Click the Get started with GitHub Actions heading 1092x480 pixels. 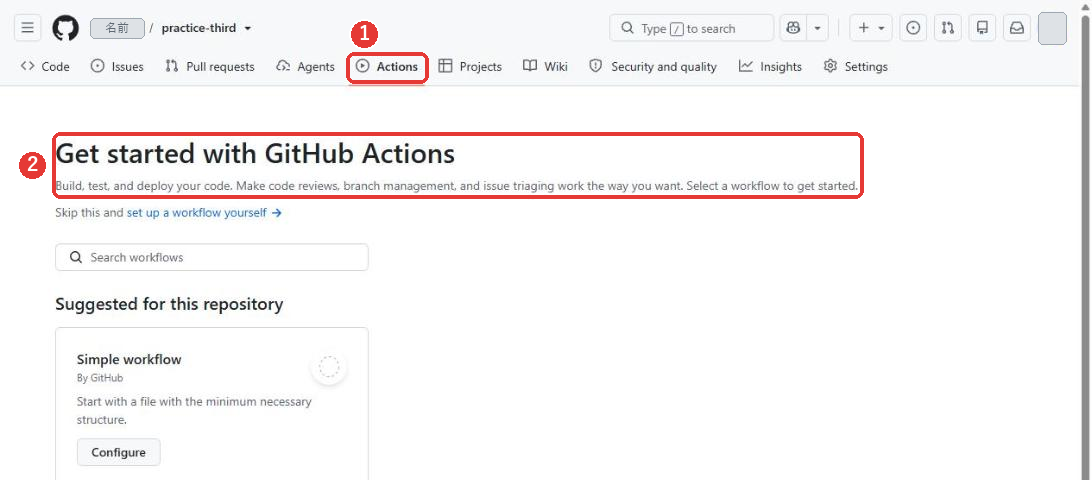pyautogui.click(x=255, y=153)
